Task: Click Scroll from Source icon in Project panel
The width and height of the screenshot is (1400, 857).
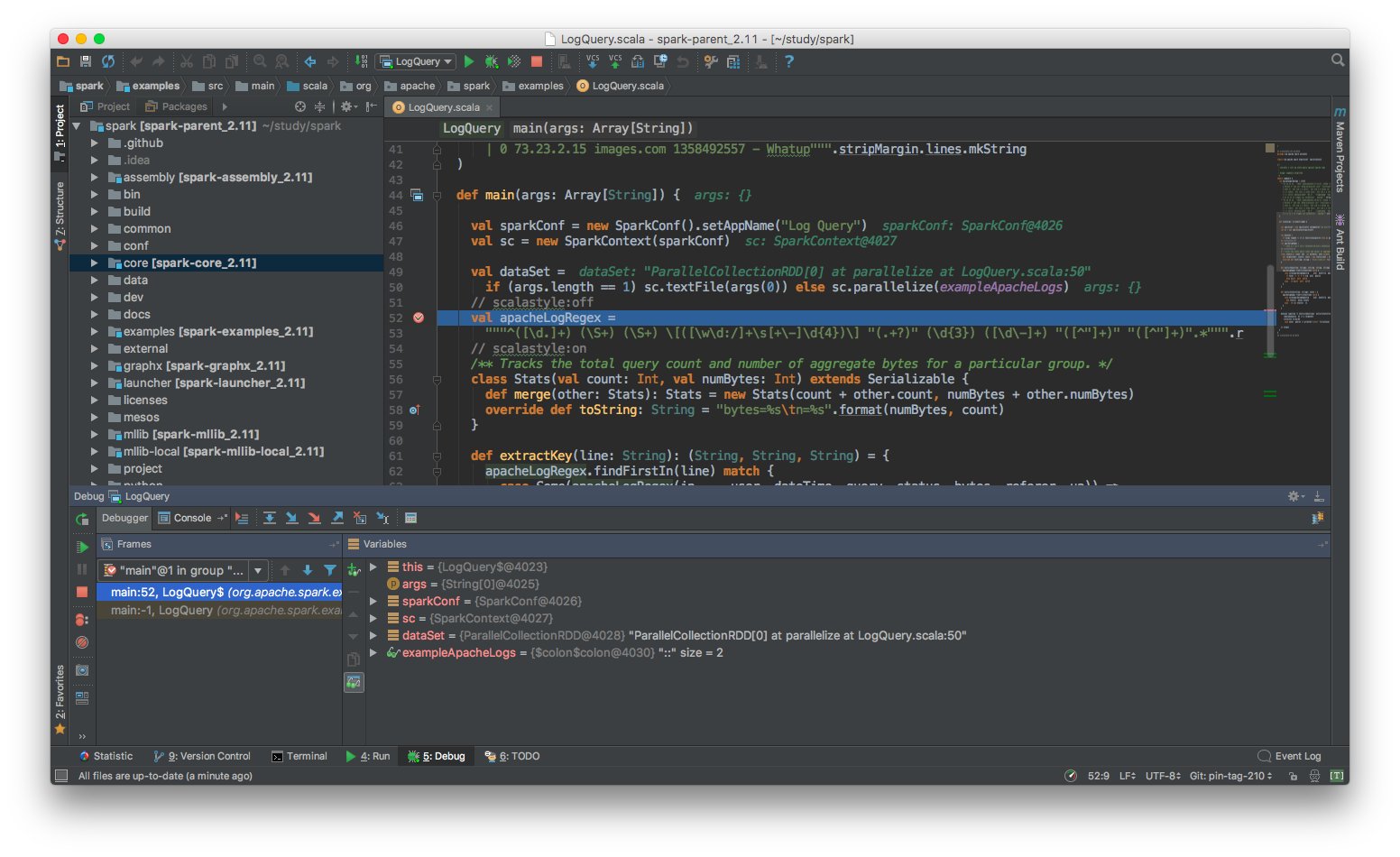Action: [300, 106]
